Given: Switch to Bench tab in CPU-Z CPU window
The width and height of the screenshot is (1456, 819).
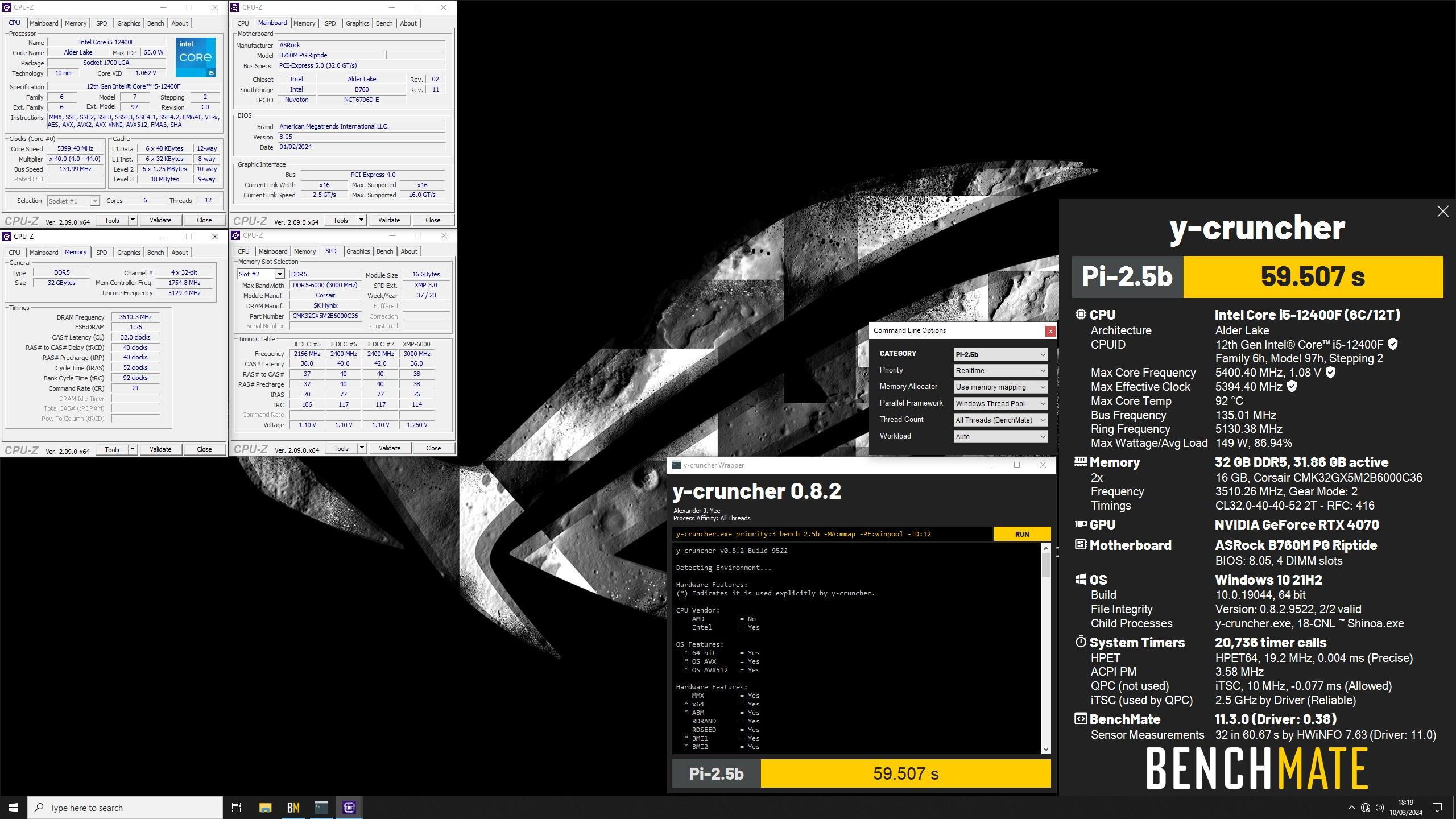Looking at the screenshot, I should (155, 23).
